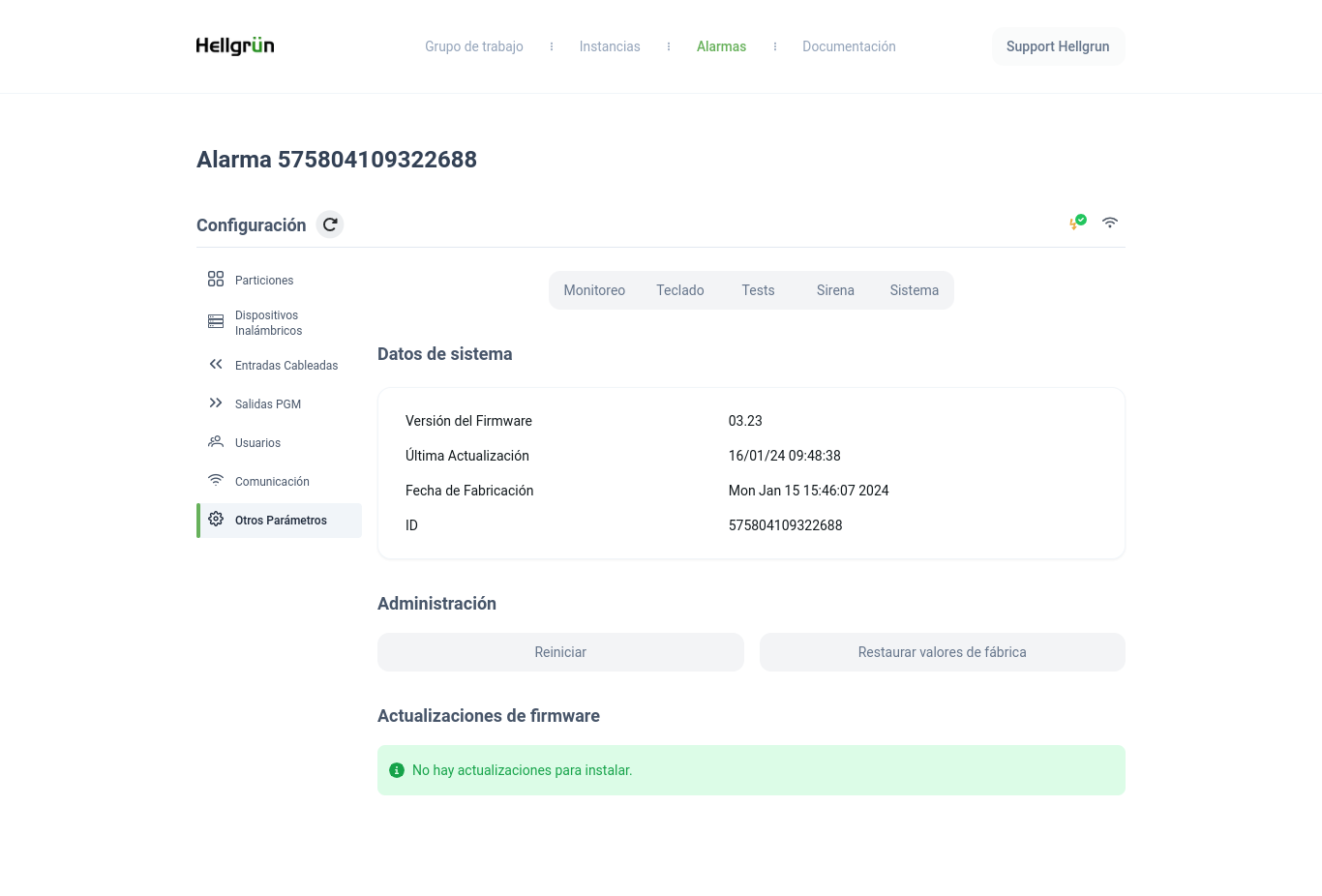
Task: Click the Comunicación wifi icon in sidebar
Action: click(216, 481)
